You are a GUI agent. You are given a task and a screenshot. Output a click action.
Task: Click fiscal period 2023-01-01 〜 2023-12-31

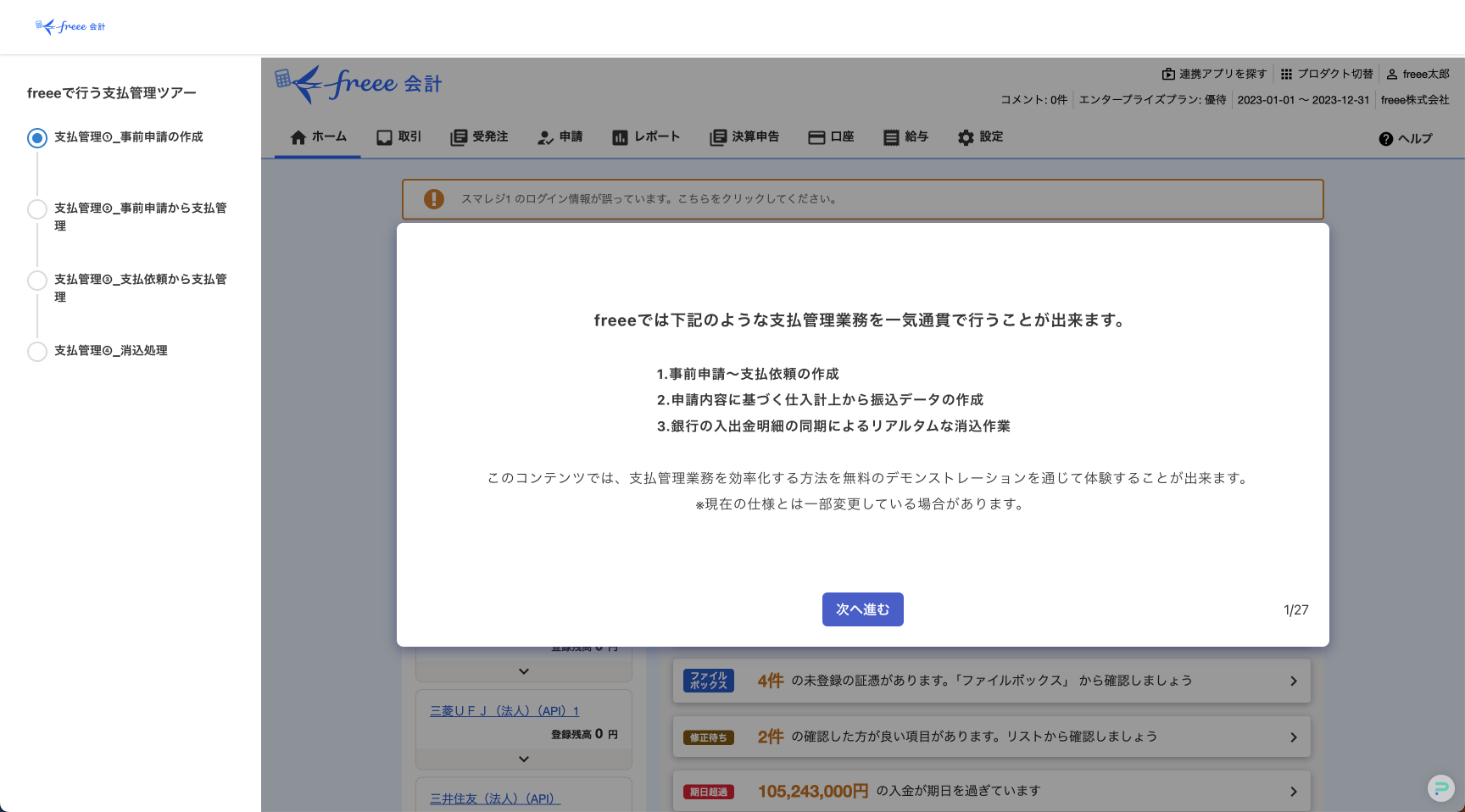pyautogui.click(x=1303, y=100)
